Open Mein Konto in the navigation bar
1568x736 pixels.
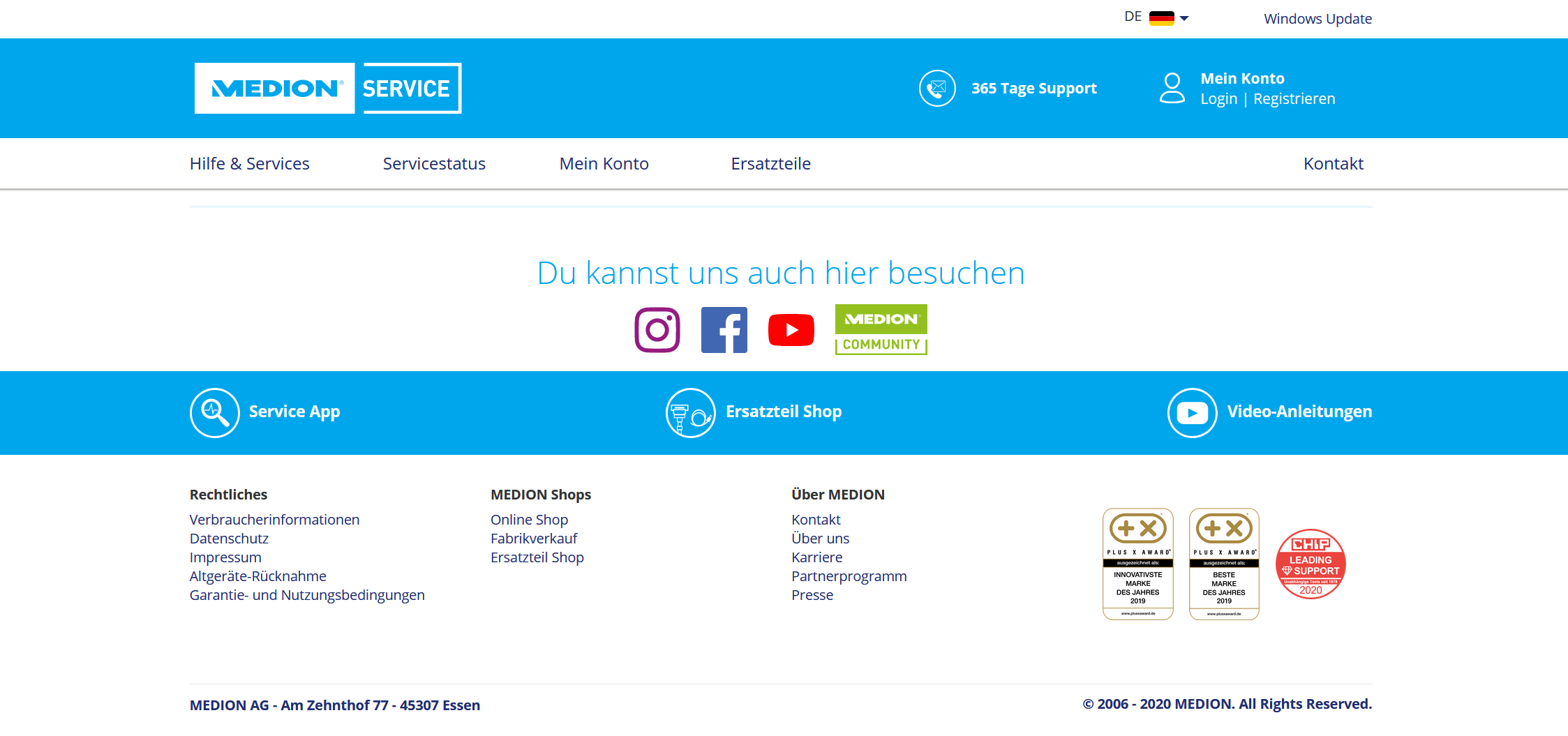tap(604, 163)
